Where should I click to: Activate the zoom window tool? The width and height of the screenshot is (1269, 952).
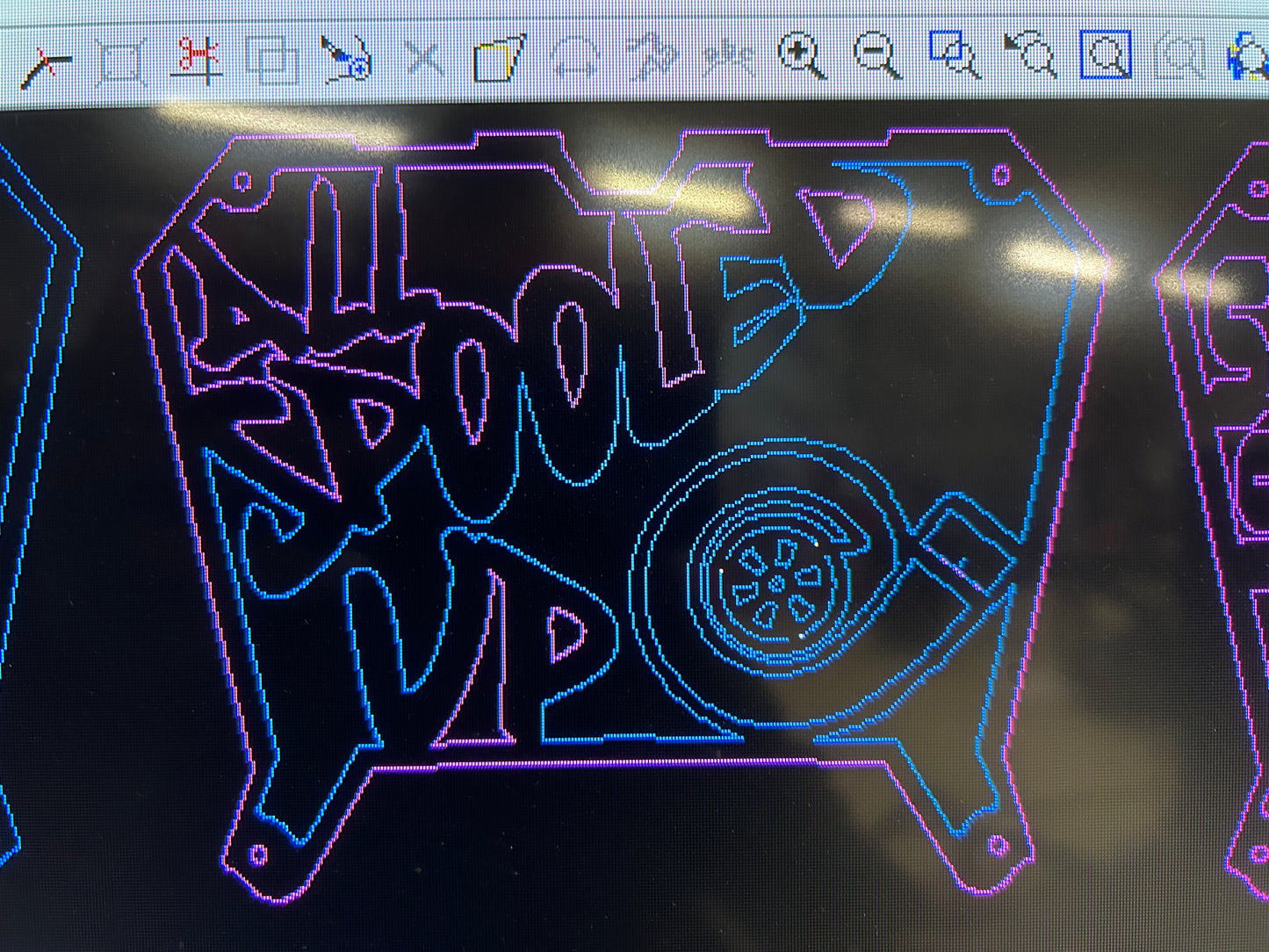click(955, 55)
